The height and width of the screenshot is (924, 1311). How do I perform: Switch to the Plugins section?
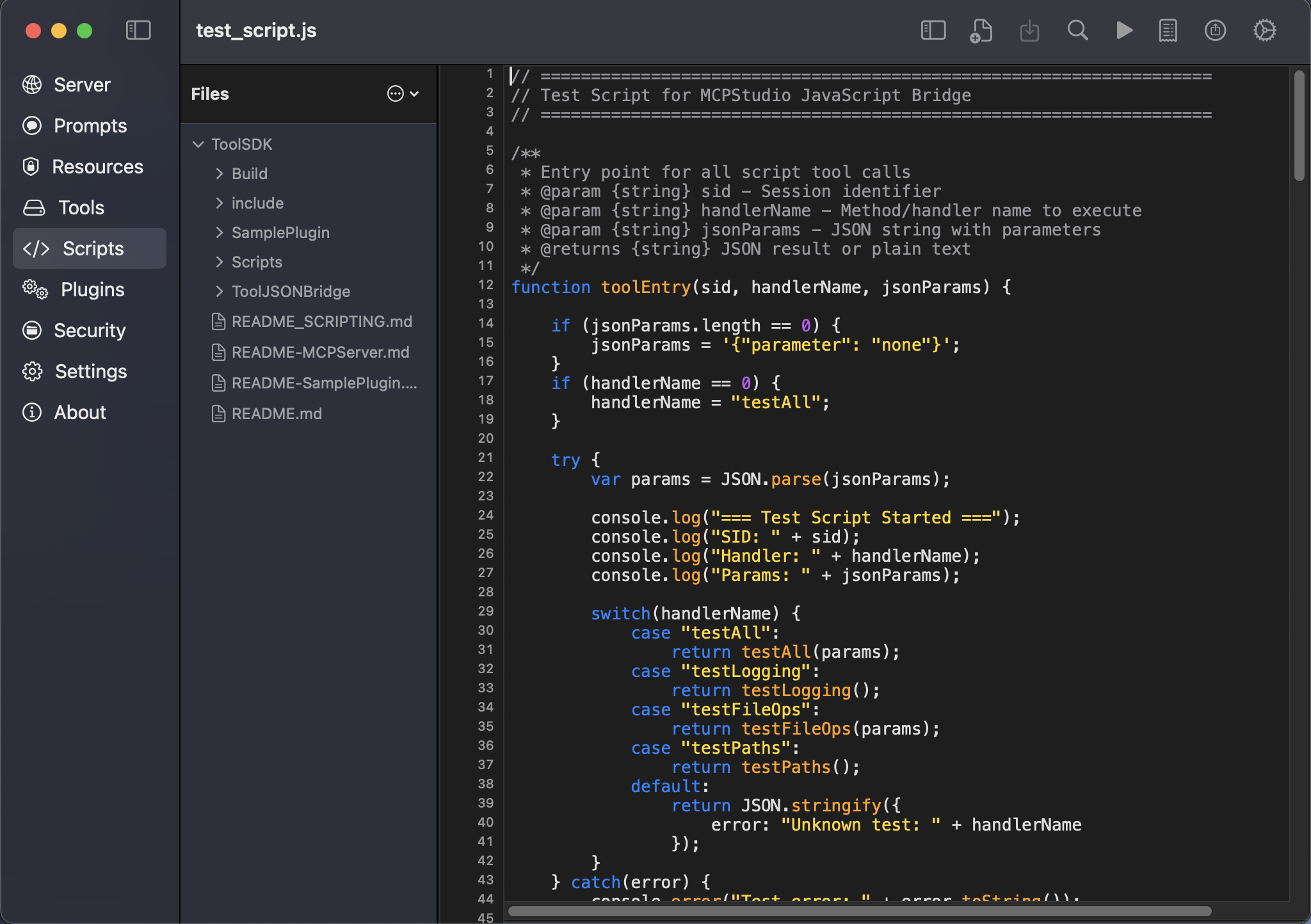tap(92, 289)
